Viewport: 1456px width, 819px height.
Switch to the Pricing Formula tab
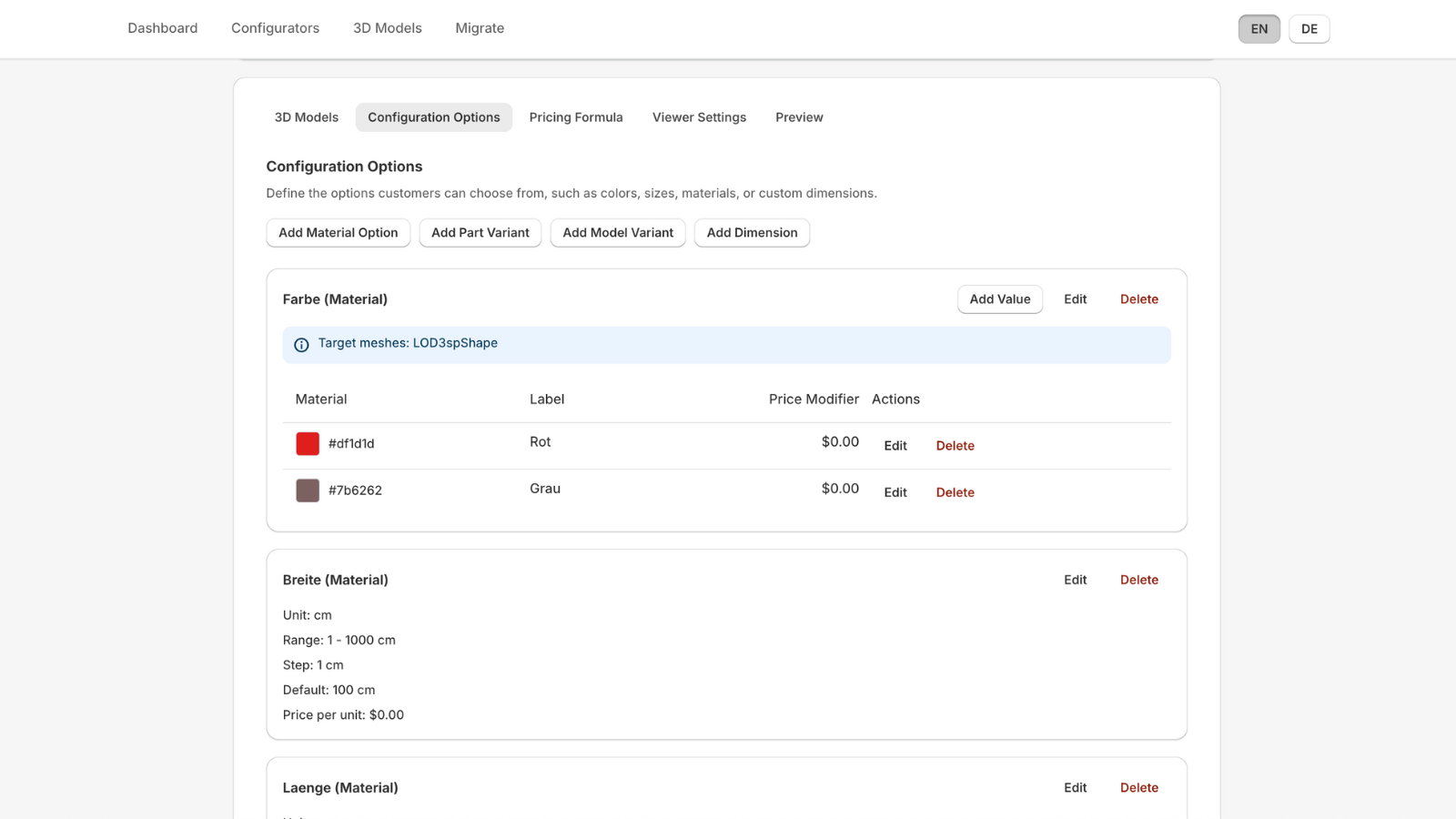tap(575, 117)
